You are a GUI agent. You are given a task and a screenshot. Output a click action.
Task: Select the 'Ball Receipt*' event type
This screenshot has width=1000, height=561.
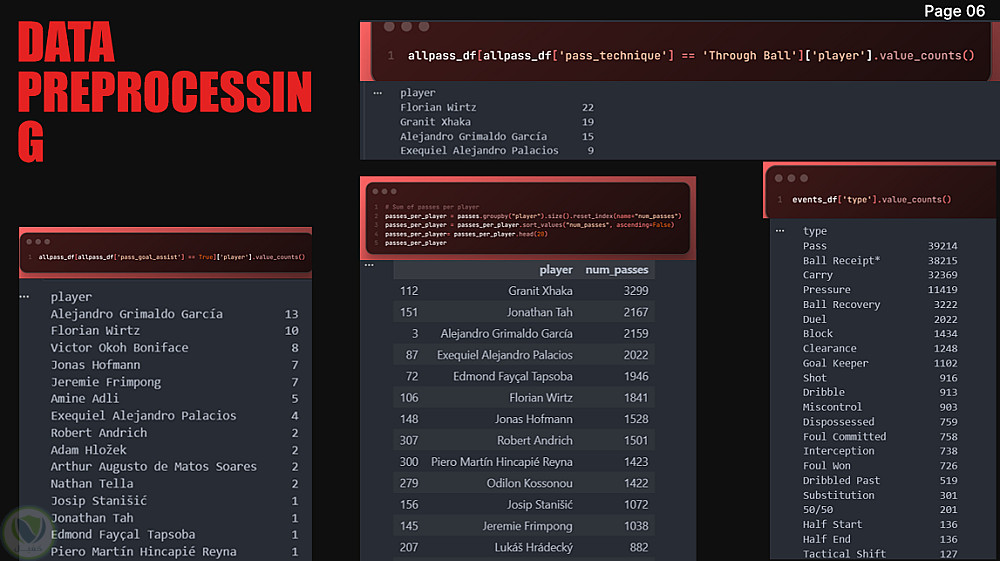pos(841,261)
